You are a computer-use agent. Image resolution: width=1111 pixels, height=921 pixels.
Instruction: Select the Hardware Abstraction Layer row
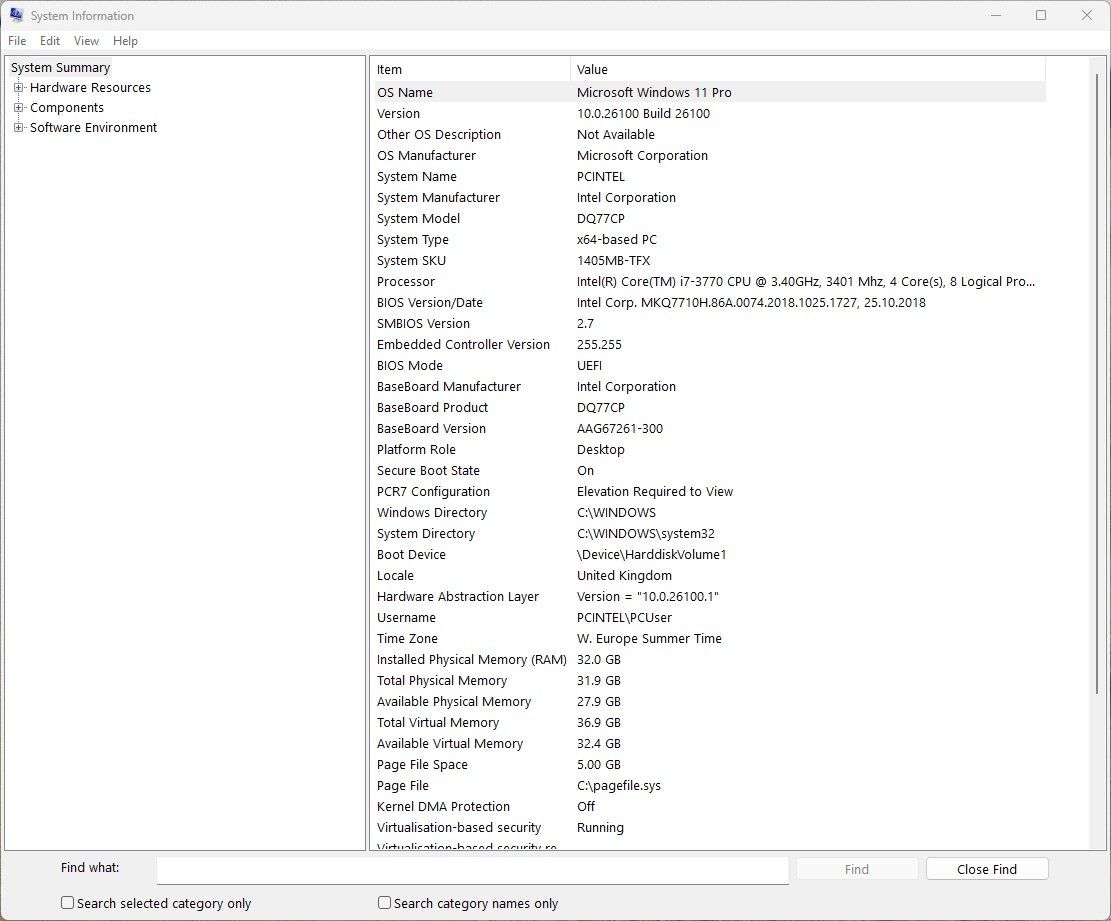[x=710, y=597]
